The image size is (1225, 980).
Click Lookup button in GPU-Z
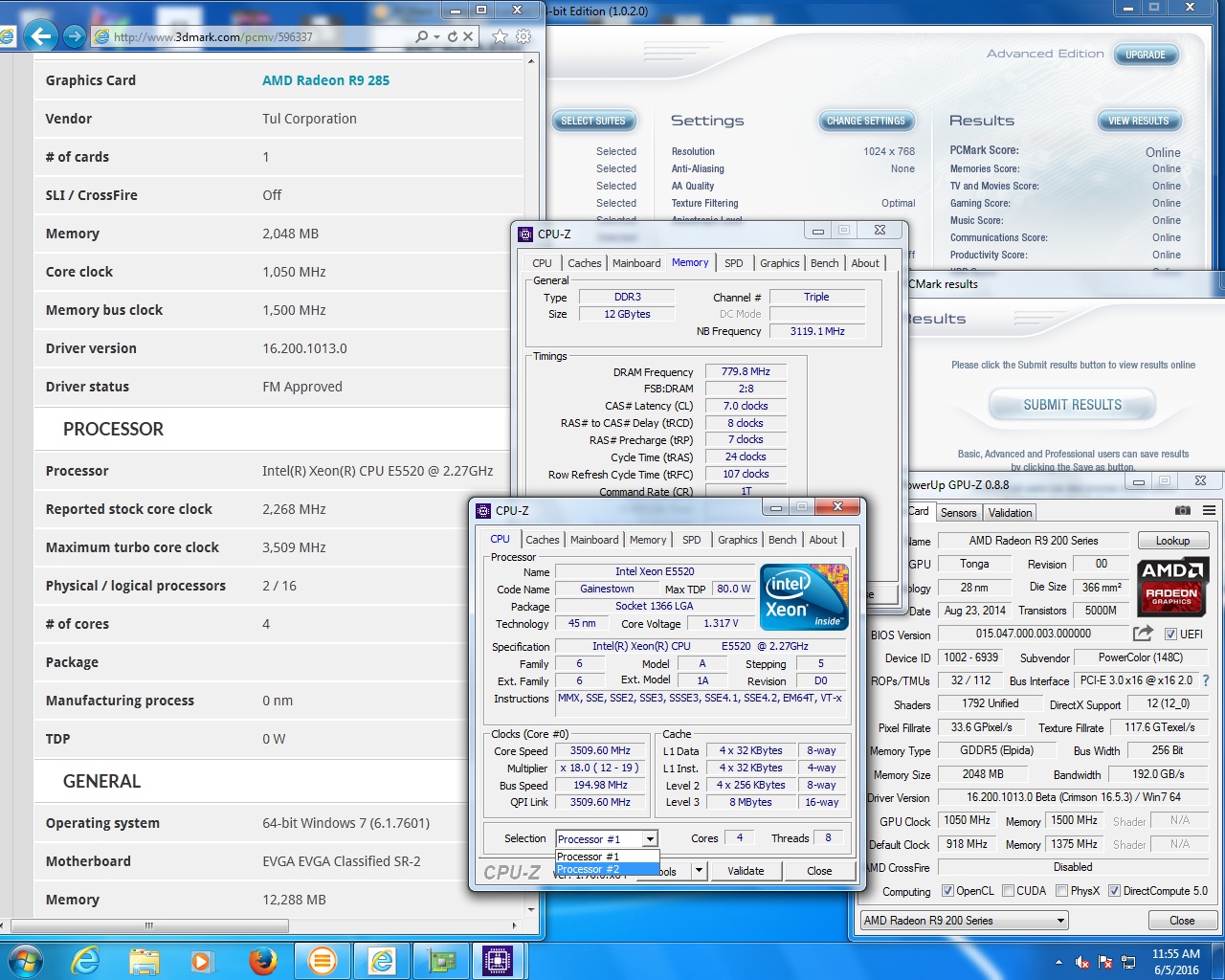(x=1172, y=541)
